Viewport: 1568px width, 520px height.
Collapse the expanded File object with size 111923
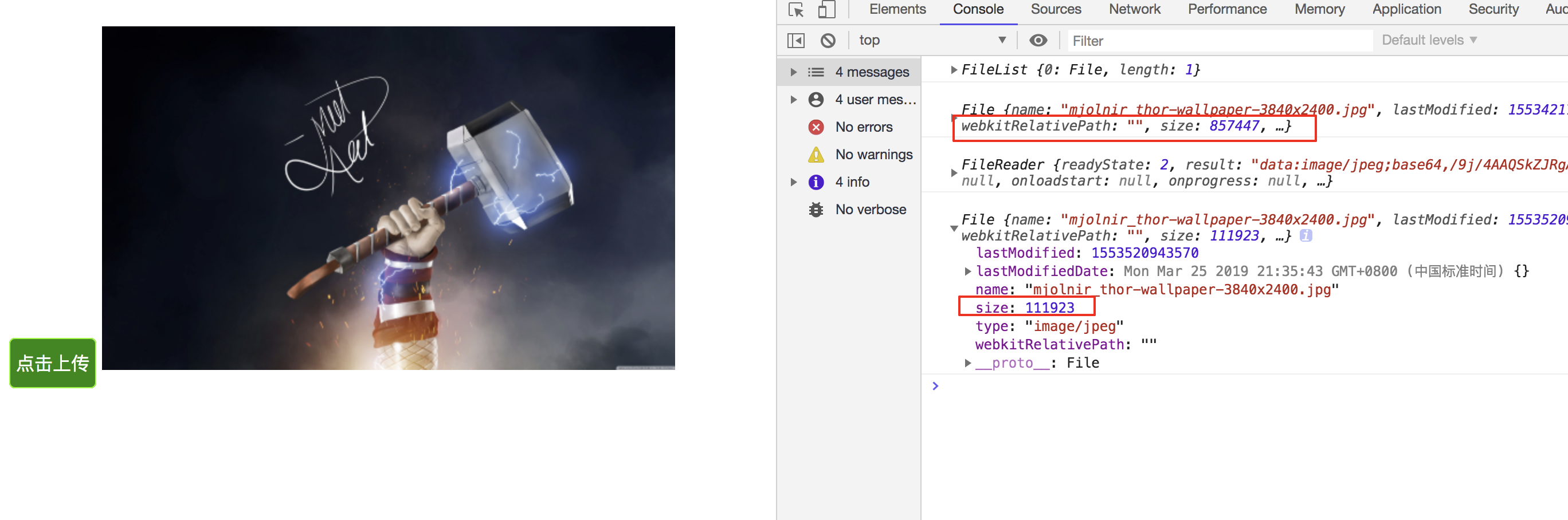pyautogui.click(x=954, y=229)
